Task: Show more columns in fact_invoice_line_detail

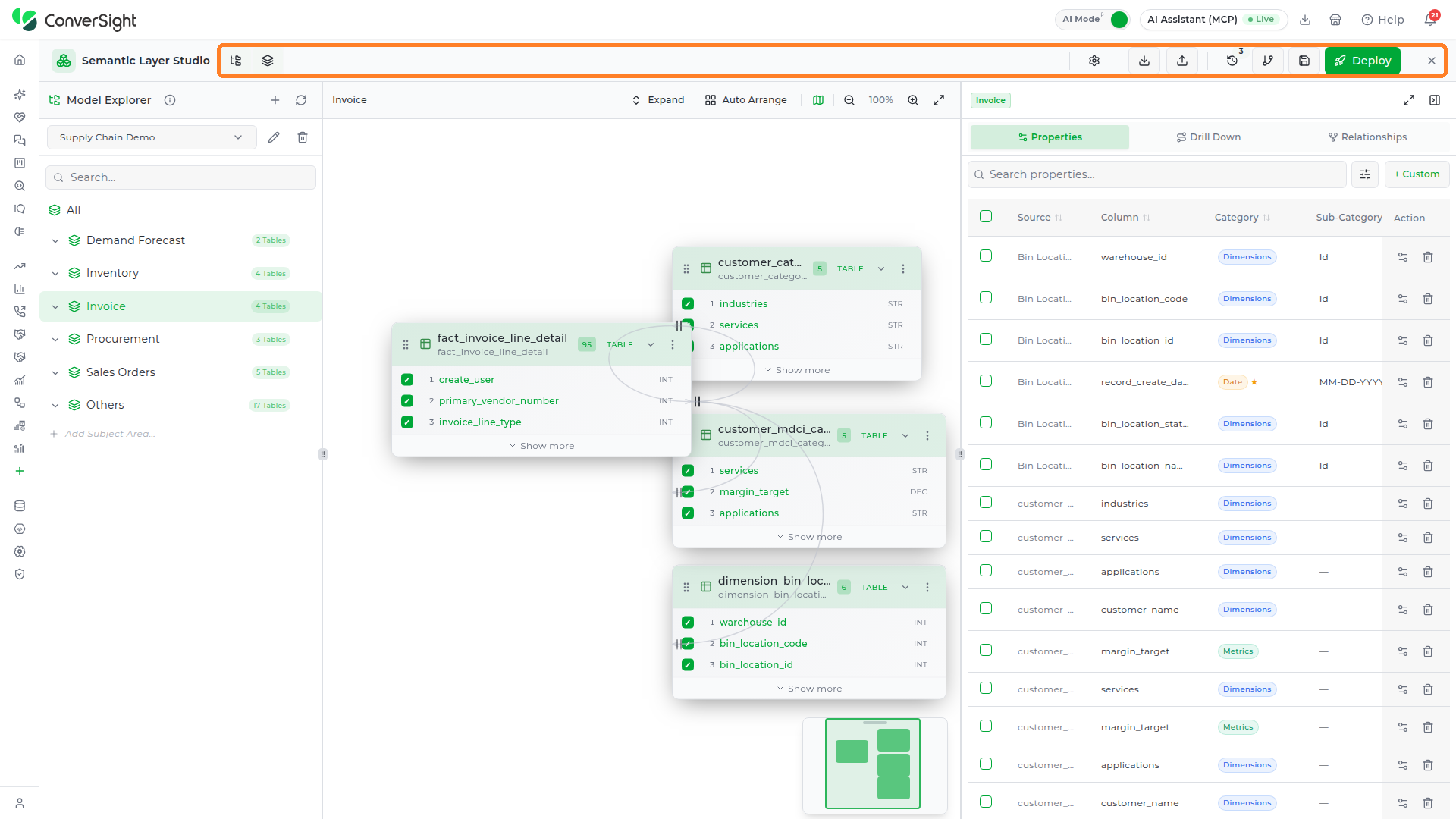Action: pos(542,446)
